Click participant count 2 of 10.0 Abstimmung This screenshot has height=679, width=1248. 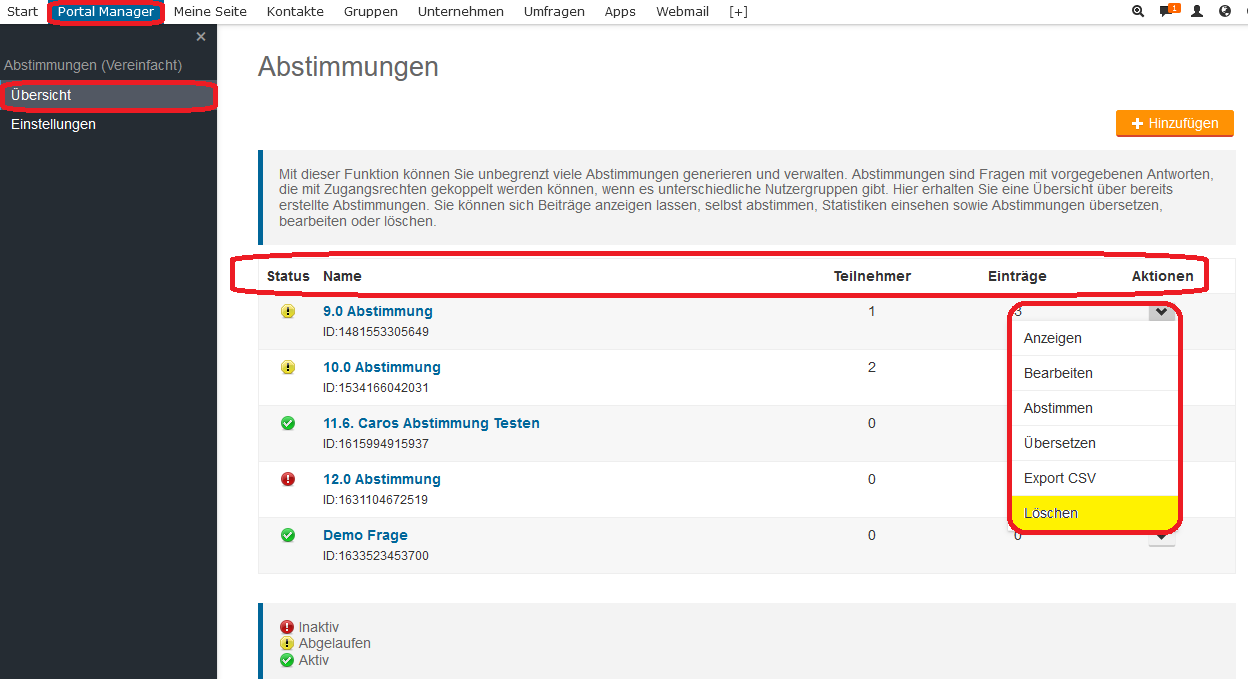(872, 367)
